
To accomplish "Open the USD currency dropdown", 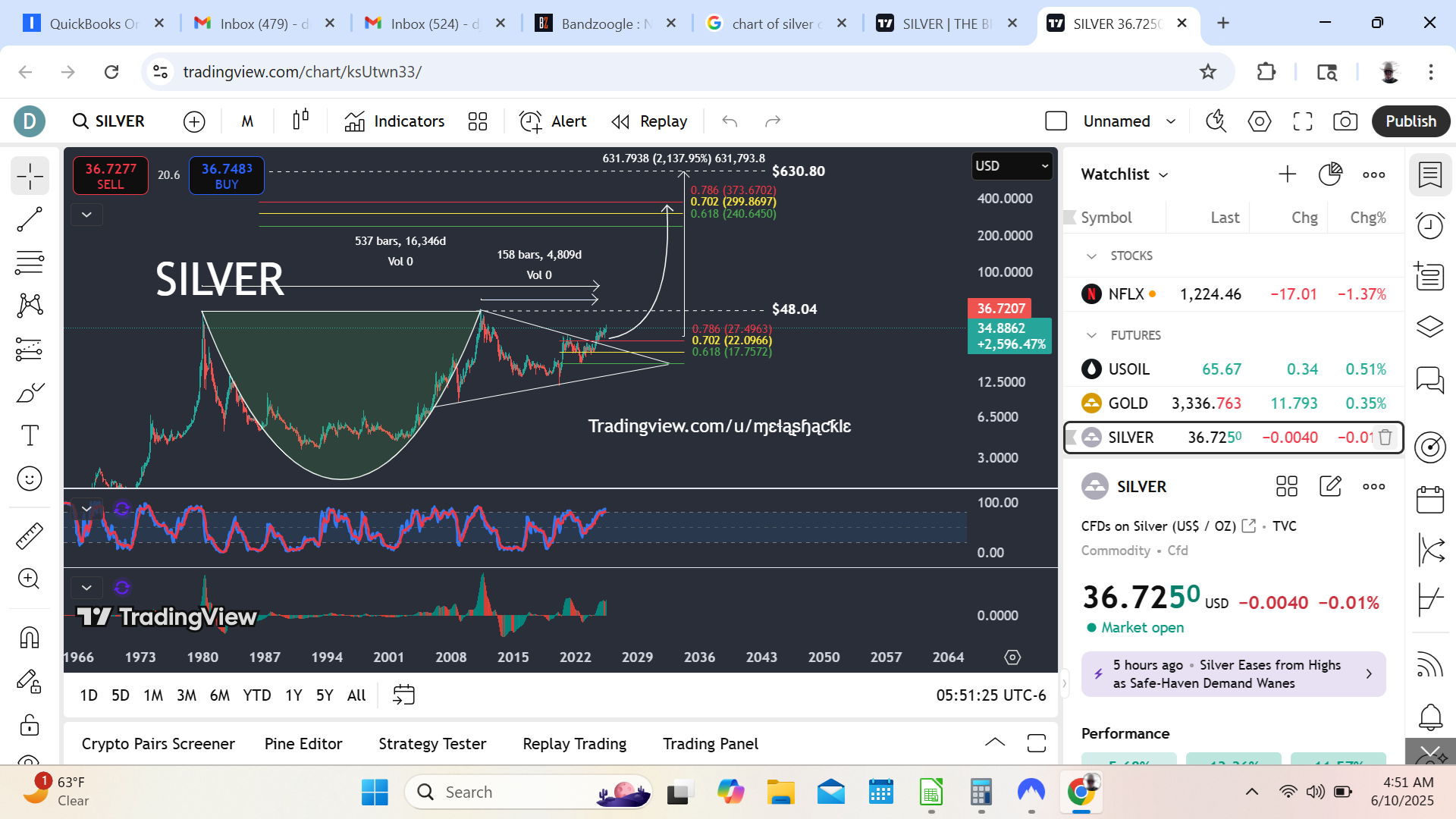I will pos(1012,166).
